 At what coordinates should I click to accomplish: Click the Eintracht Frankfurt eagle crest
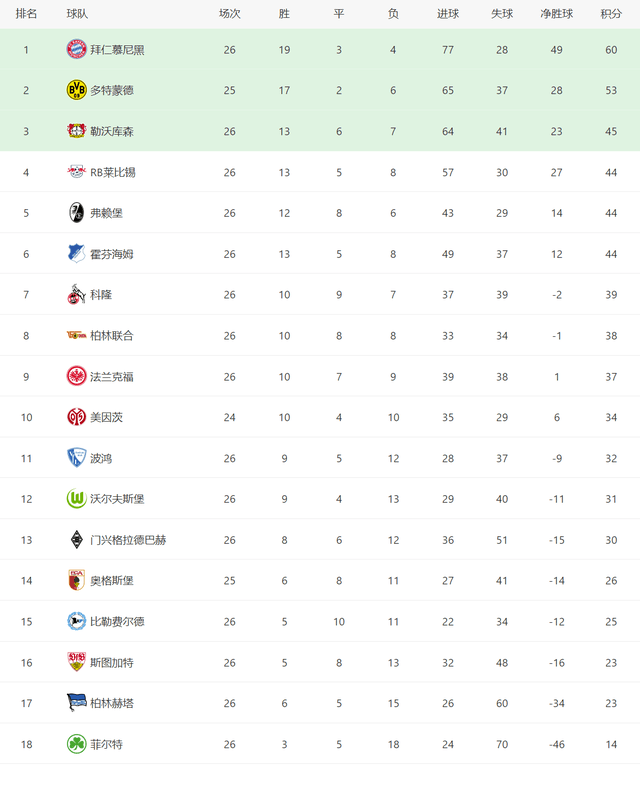click(x=76, y=376)
